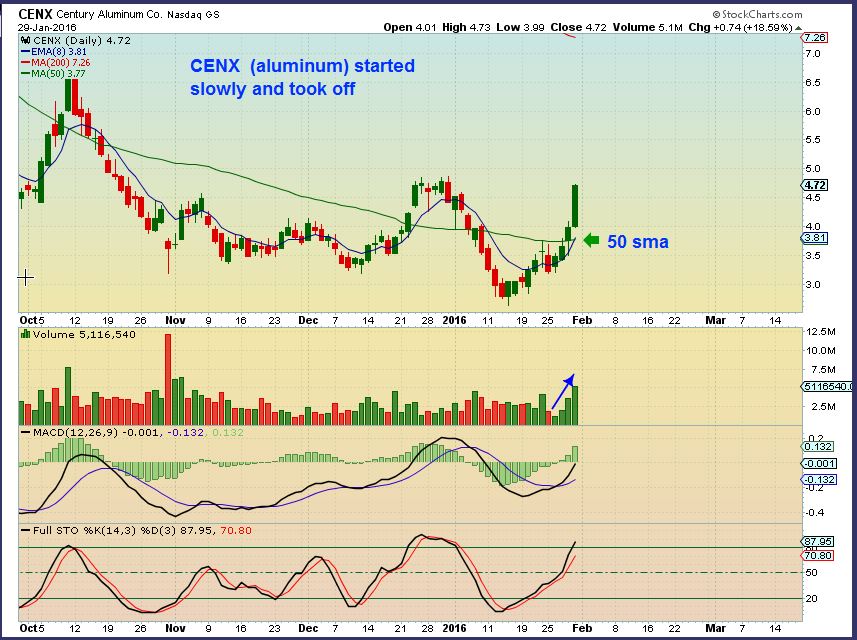Click the tallest red volume bar near Nov
Image resolution: width=857 pixels, height=640 pixels.
168,379
